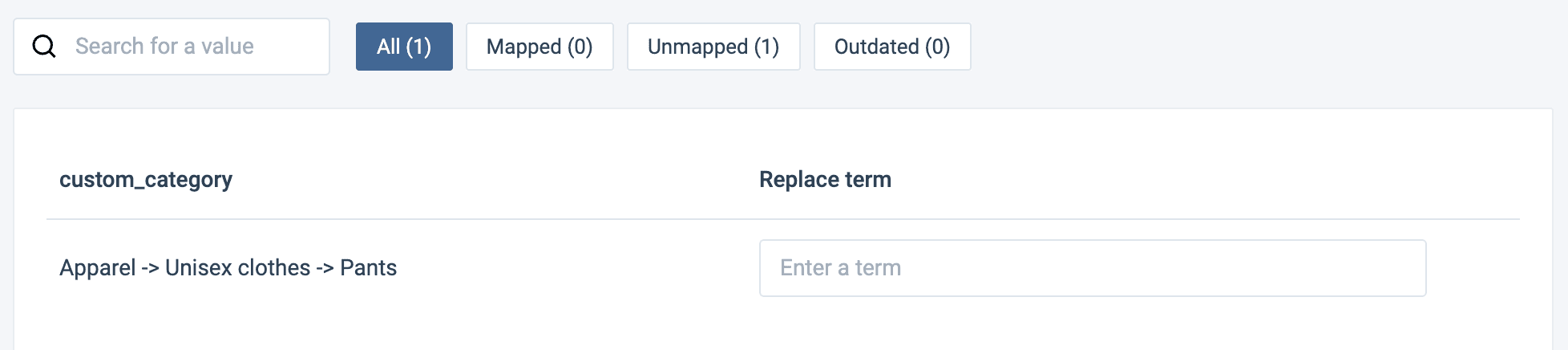The height and width of the screenshot is (350, 1568).
Task: Click the magnifying glass search icon
Action: tap(44, 47)
